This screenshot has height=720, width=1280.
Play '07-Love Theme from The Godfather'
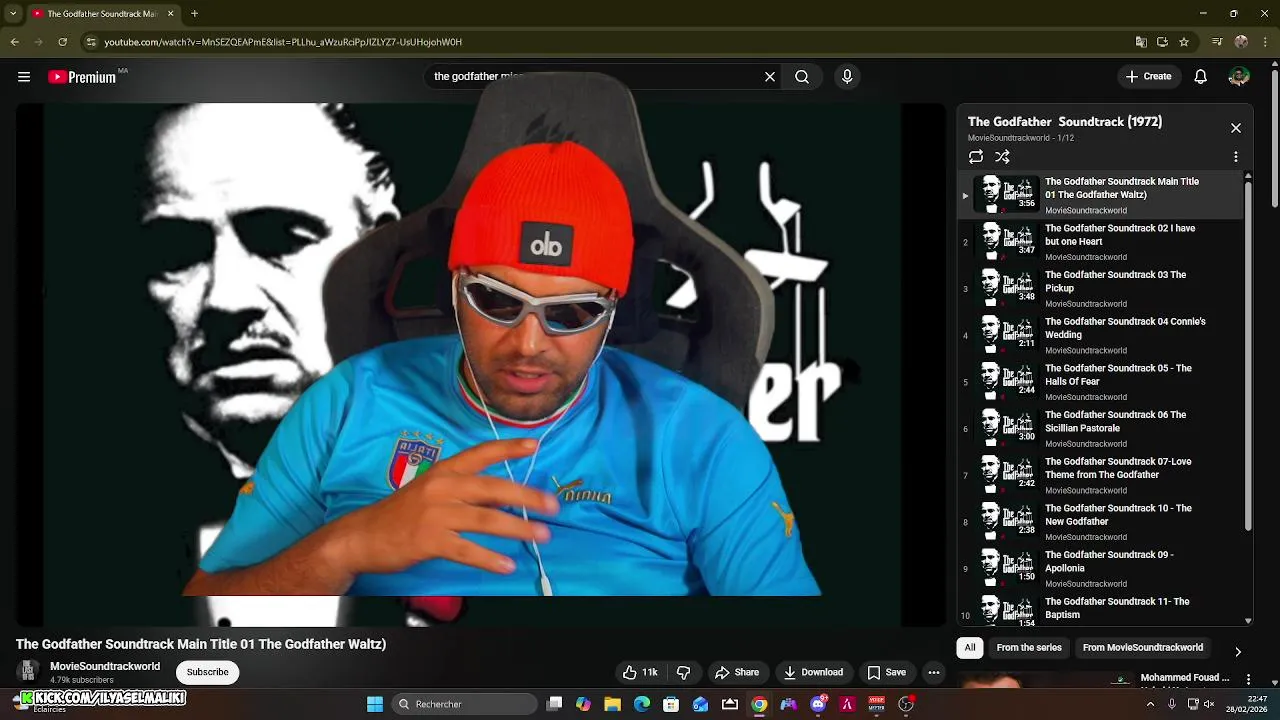click(1100, 475)
